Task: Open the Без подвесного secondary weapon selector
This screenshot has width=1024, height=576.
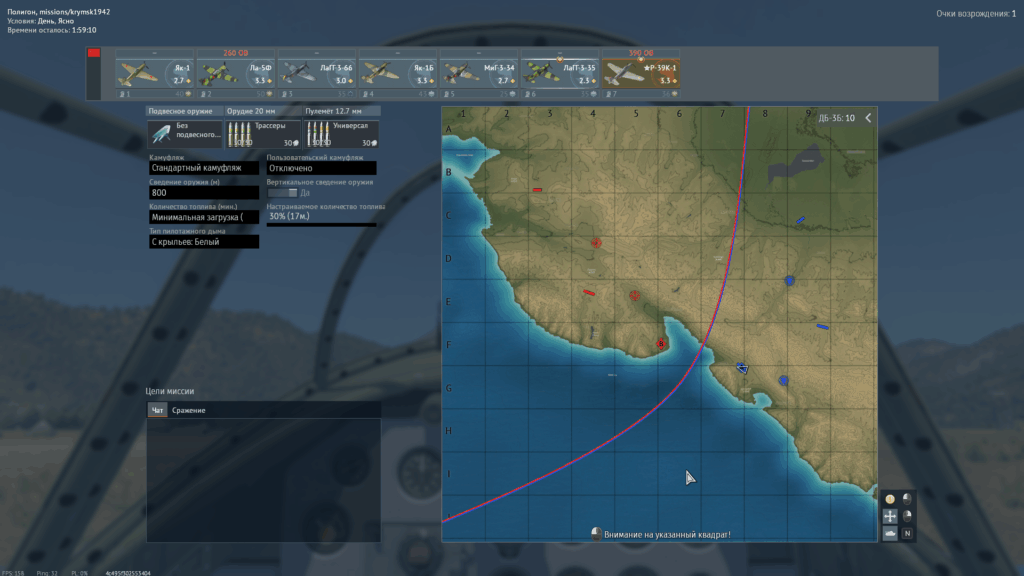Action: point(185,133)
